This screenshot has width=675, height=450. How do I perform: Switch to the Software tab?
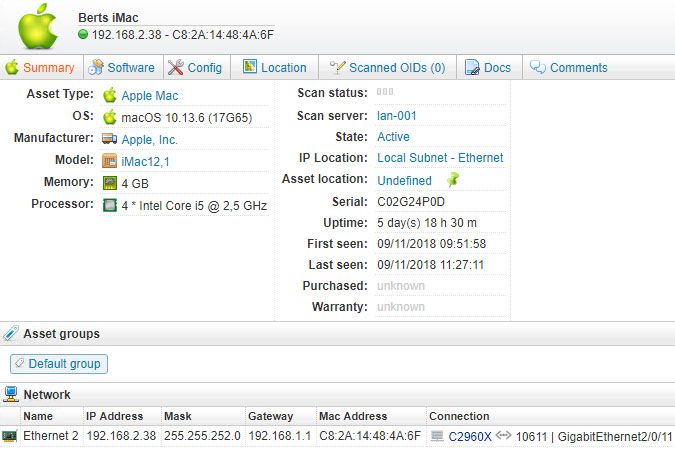click(x=121, y=68)
